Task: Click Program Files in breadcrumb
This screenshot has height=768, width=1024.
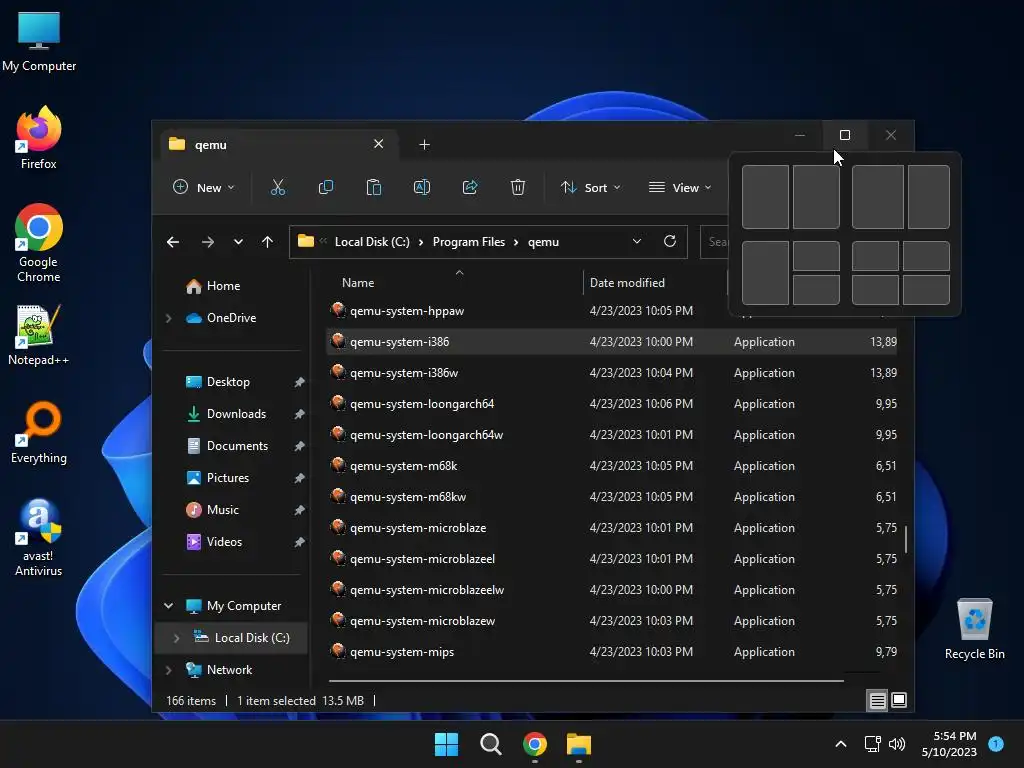Action: (x=469, y=242)
